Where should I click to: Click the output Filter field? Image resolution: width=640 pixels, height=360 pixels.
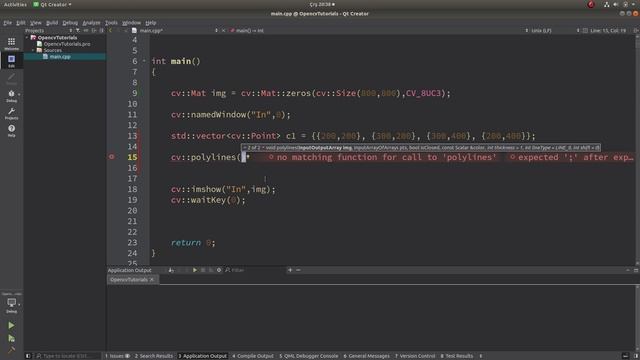255,270
